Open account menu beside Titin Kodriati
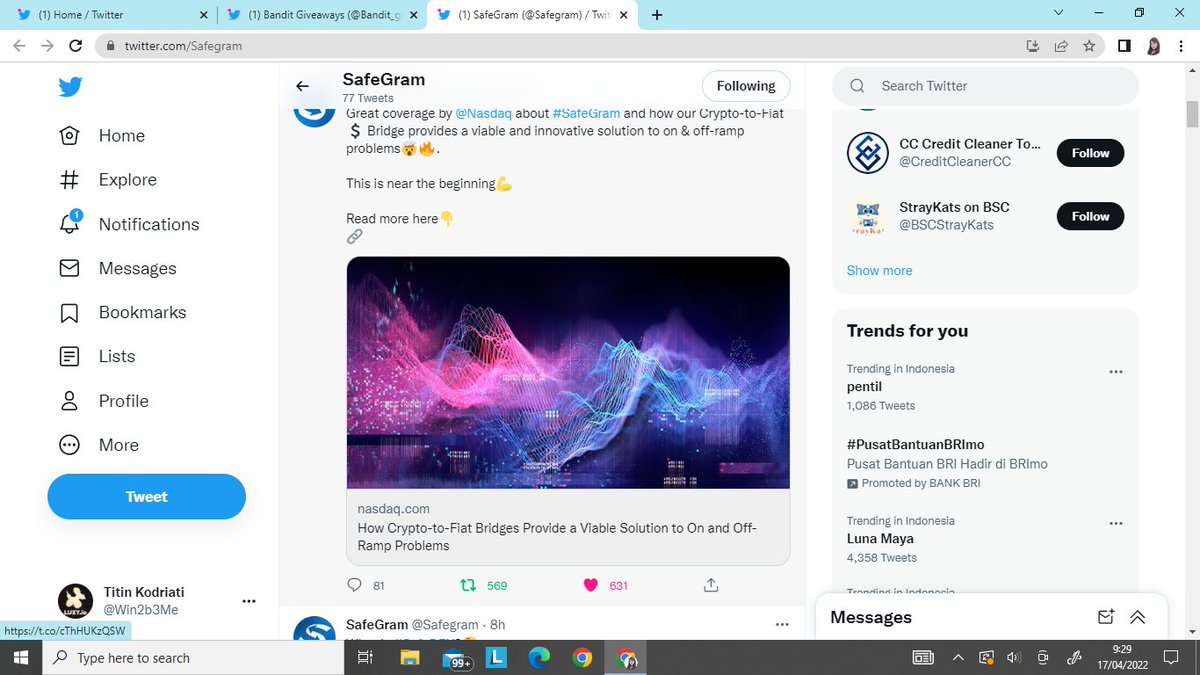Image resolution: width=1200 pixels, height=675 pixels. pyautogui.click(x=250, y=601)
